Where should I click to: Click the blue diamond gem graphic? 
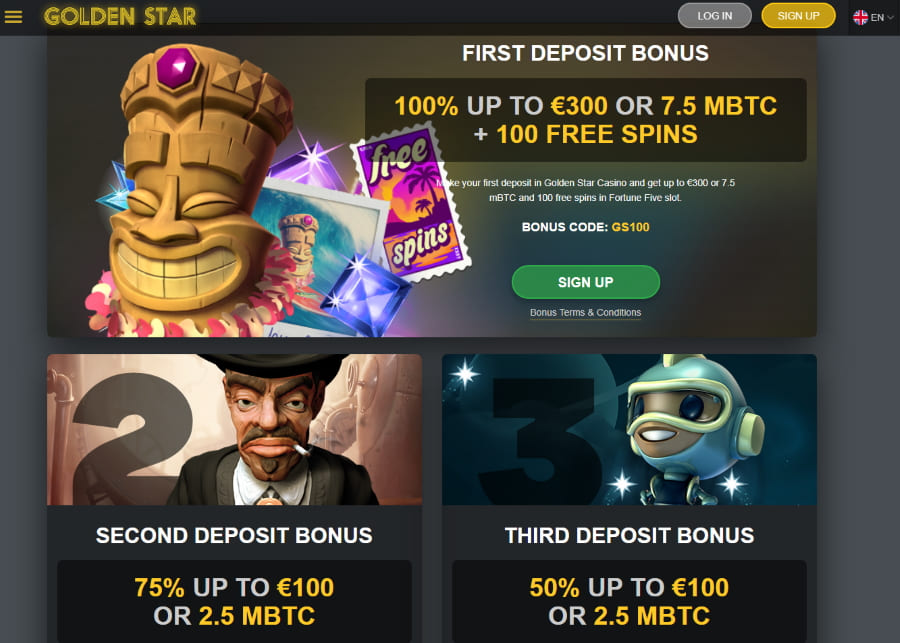tap(366, 294)
